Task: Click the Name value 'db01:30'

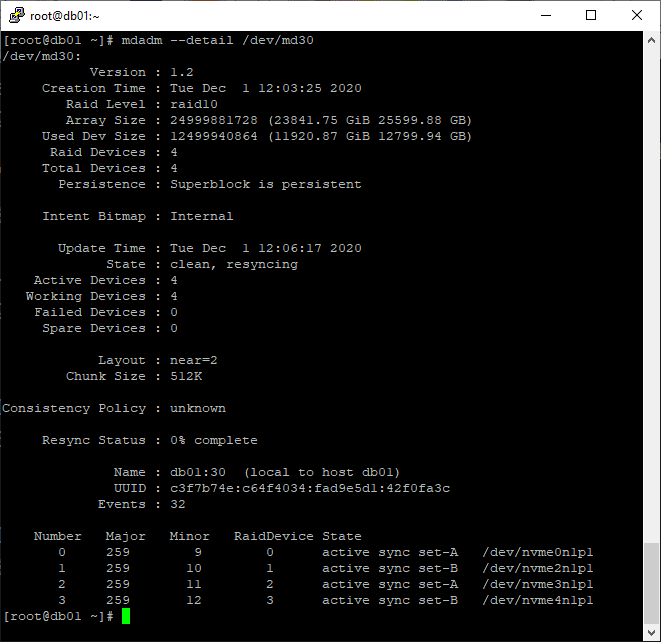Action: pos(198,472)
